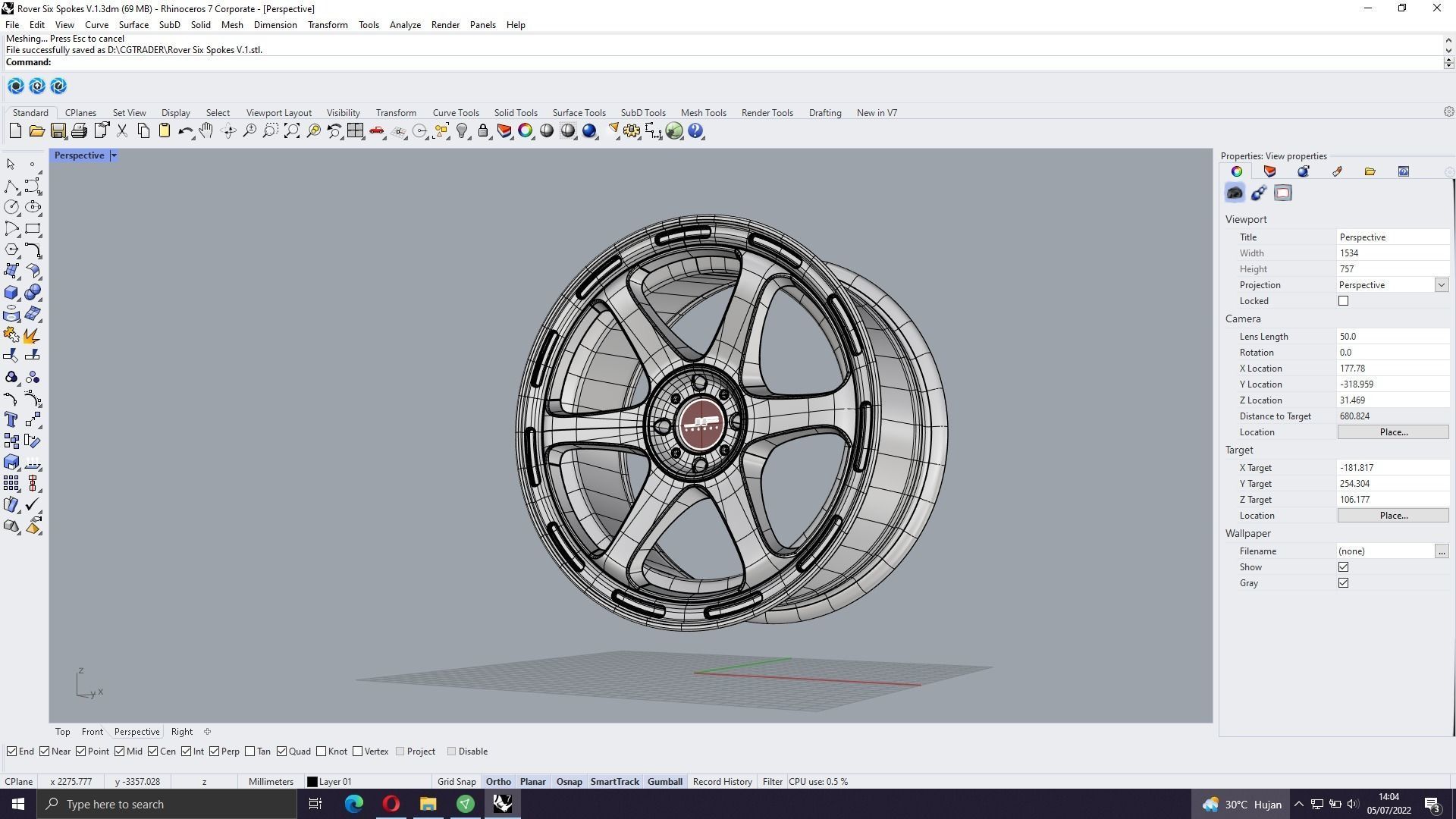Click the Open file folder icon
Image resolution: width=1456 pixels, height=819 pixels.
36,131
